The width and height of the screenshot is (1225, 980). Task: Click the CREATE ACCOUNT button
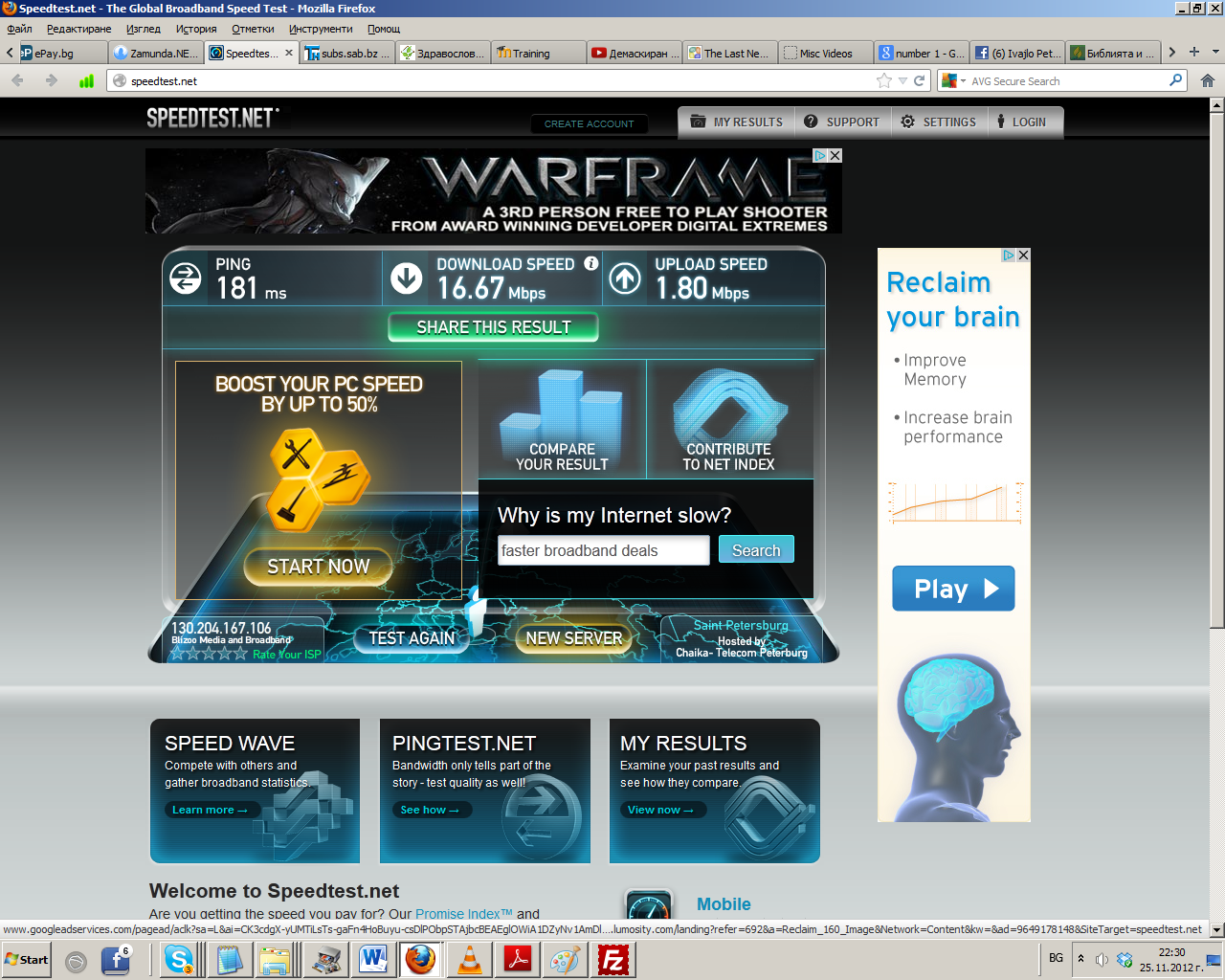tap(590, 123)
